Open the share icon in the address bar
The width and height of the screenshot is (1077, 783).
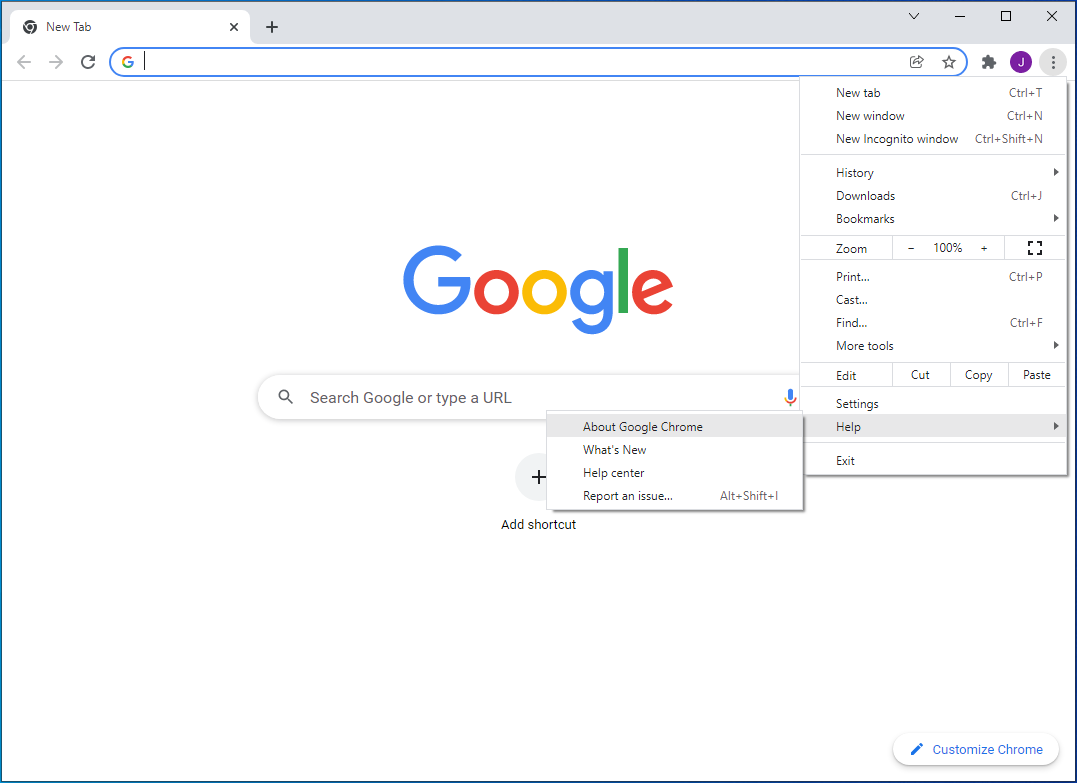[916, 61]
